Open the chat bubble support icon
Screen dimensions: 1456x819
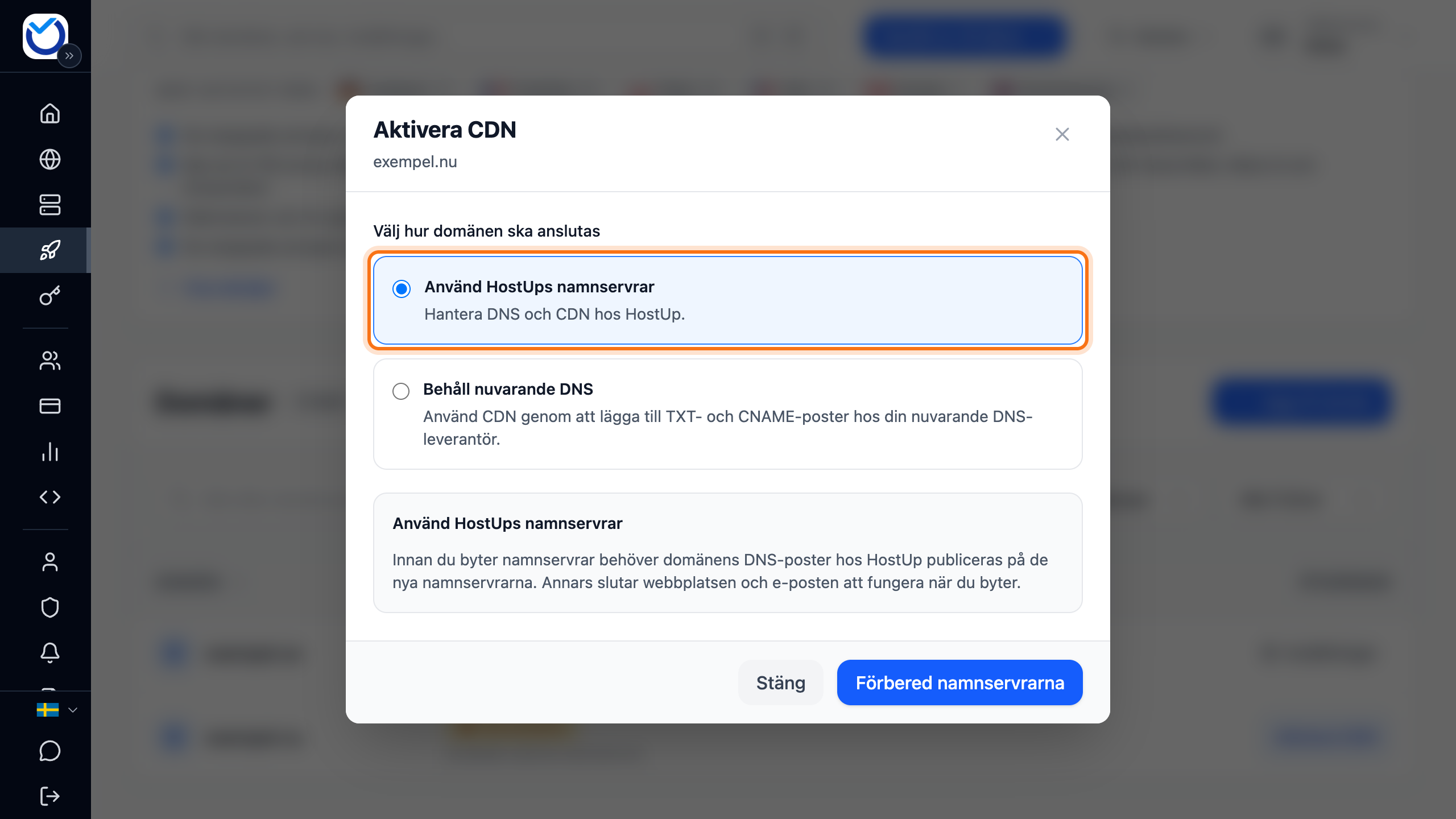coord(50,751)
